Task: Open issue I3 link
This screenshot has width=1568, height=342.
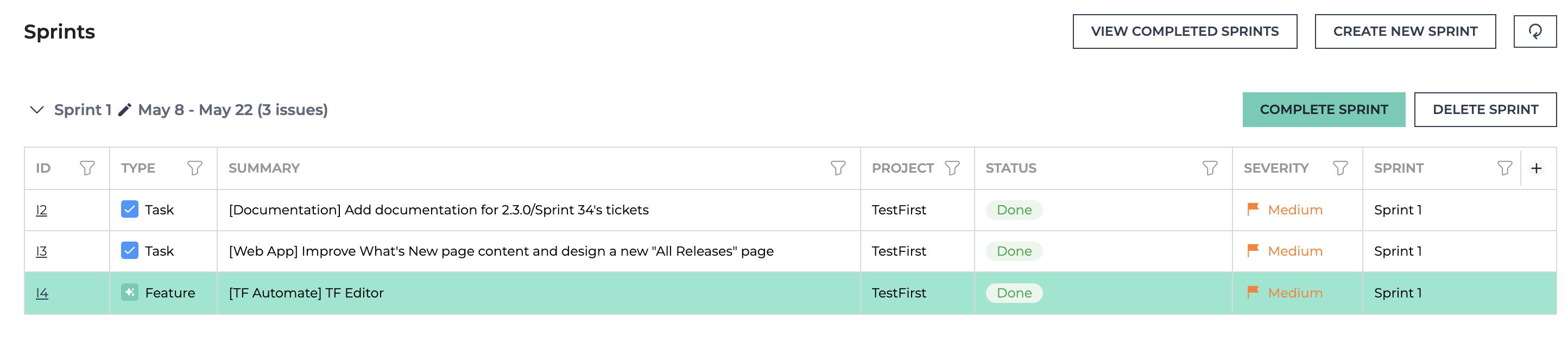Action: (x=41, y=251)
